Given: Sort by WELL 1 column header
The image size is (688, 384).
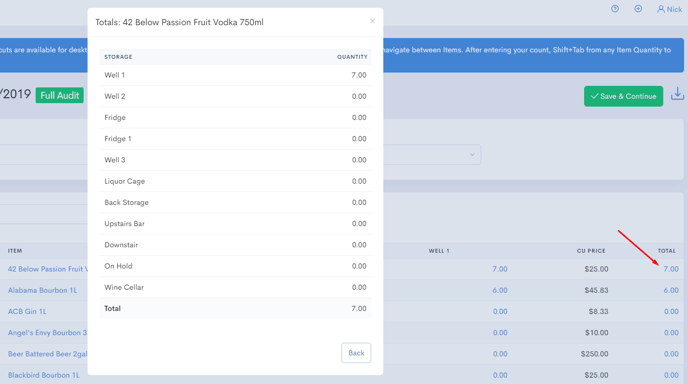Looking at the screenshot, I should [x=439, y=251].
